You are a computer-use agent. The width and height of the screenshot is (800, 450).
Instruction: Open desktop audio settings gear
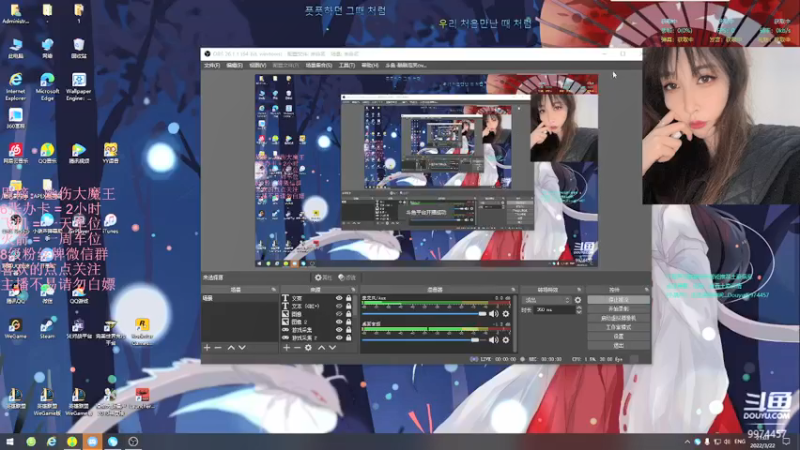click(x=506, y=340)
